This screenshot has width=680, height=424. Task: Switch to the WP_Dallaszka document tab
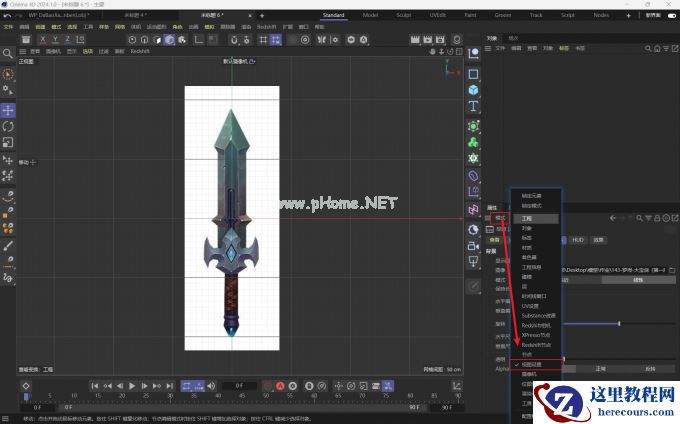click(59, 15)
